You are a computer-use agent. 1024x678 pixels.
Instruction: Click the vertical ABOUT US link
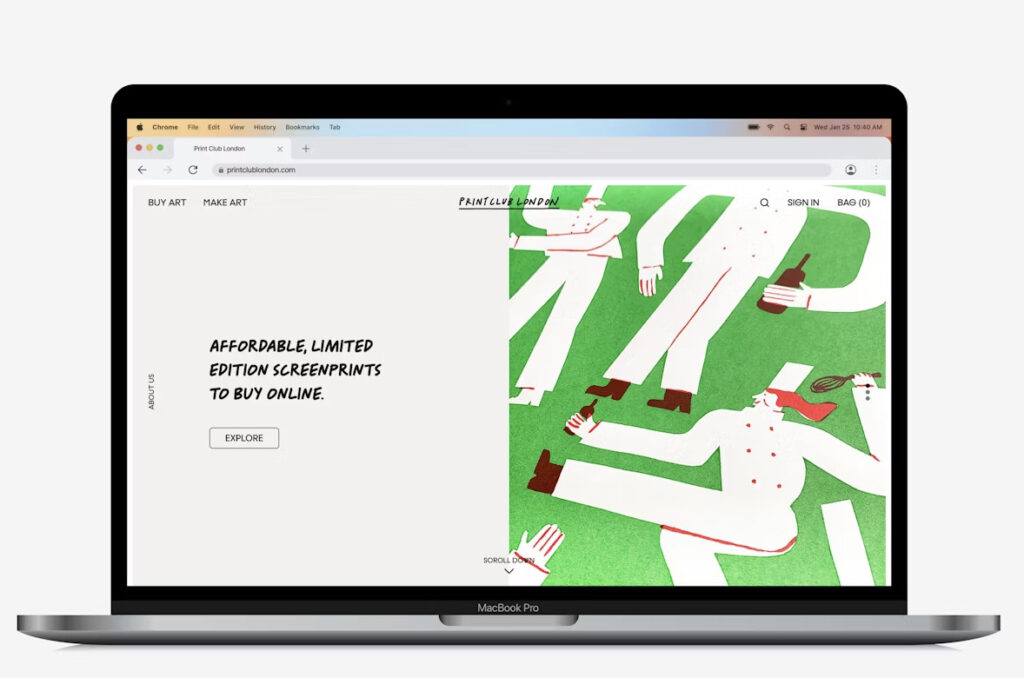152,391
